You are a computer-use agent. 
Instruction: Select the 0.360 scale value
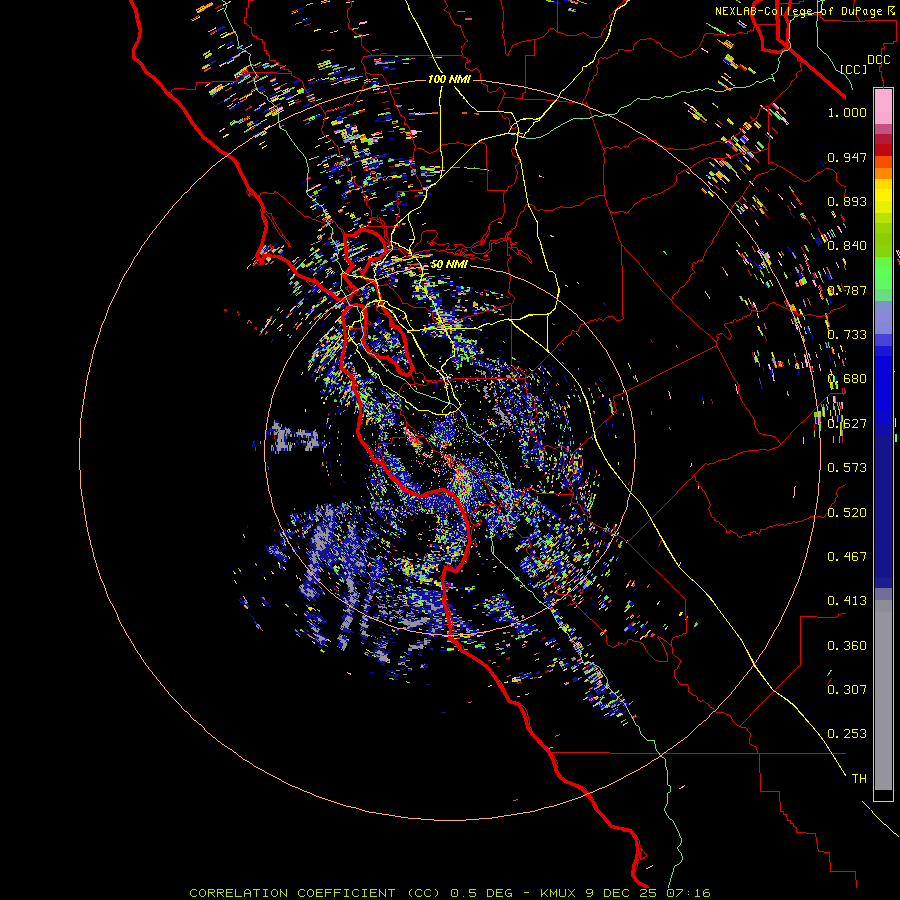pos(847,646)
